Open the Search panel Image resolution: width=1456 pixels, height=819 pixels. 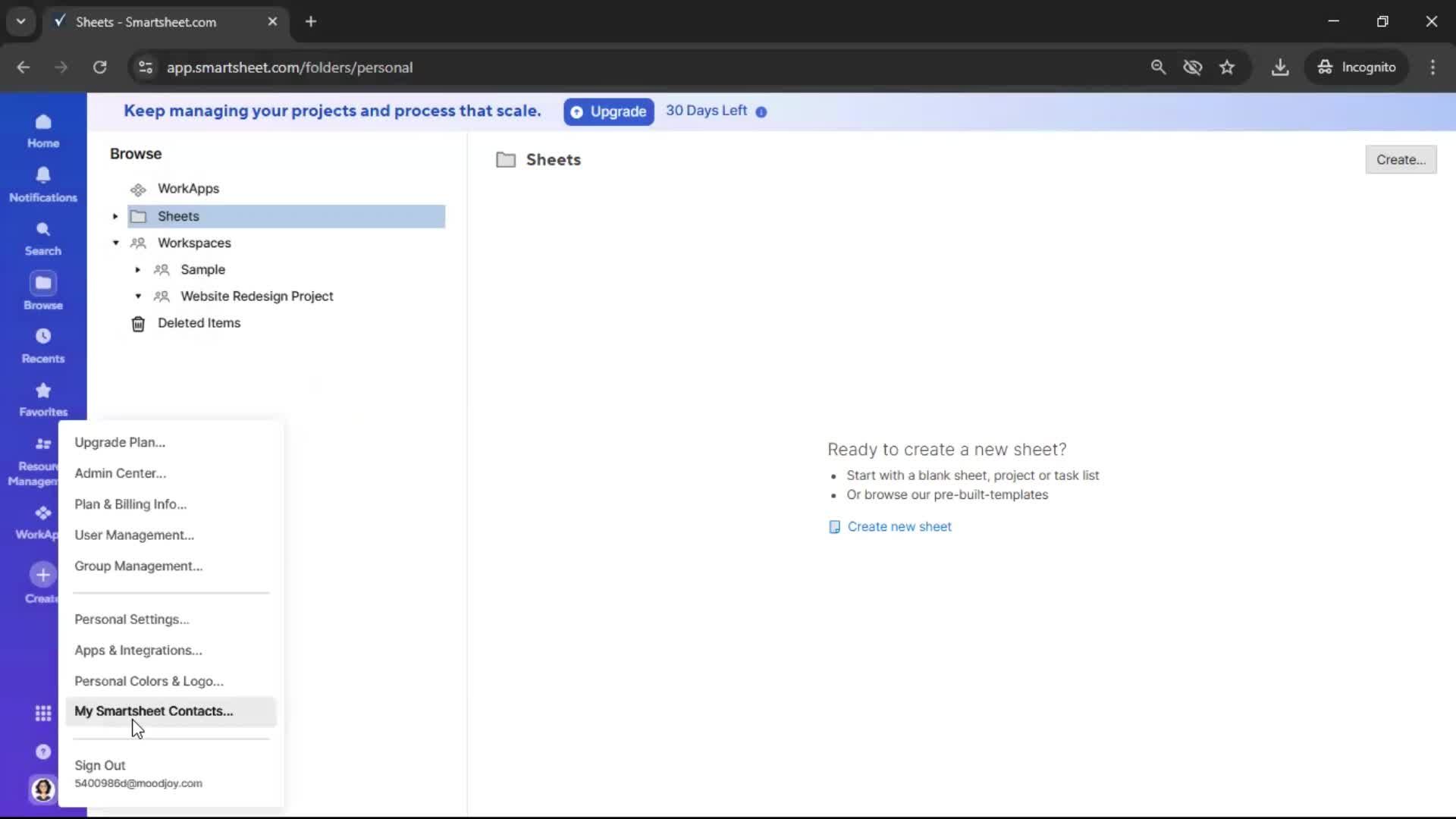42,237
